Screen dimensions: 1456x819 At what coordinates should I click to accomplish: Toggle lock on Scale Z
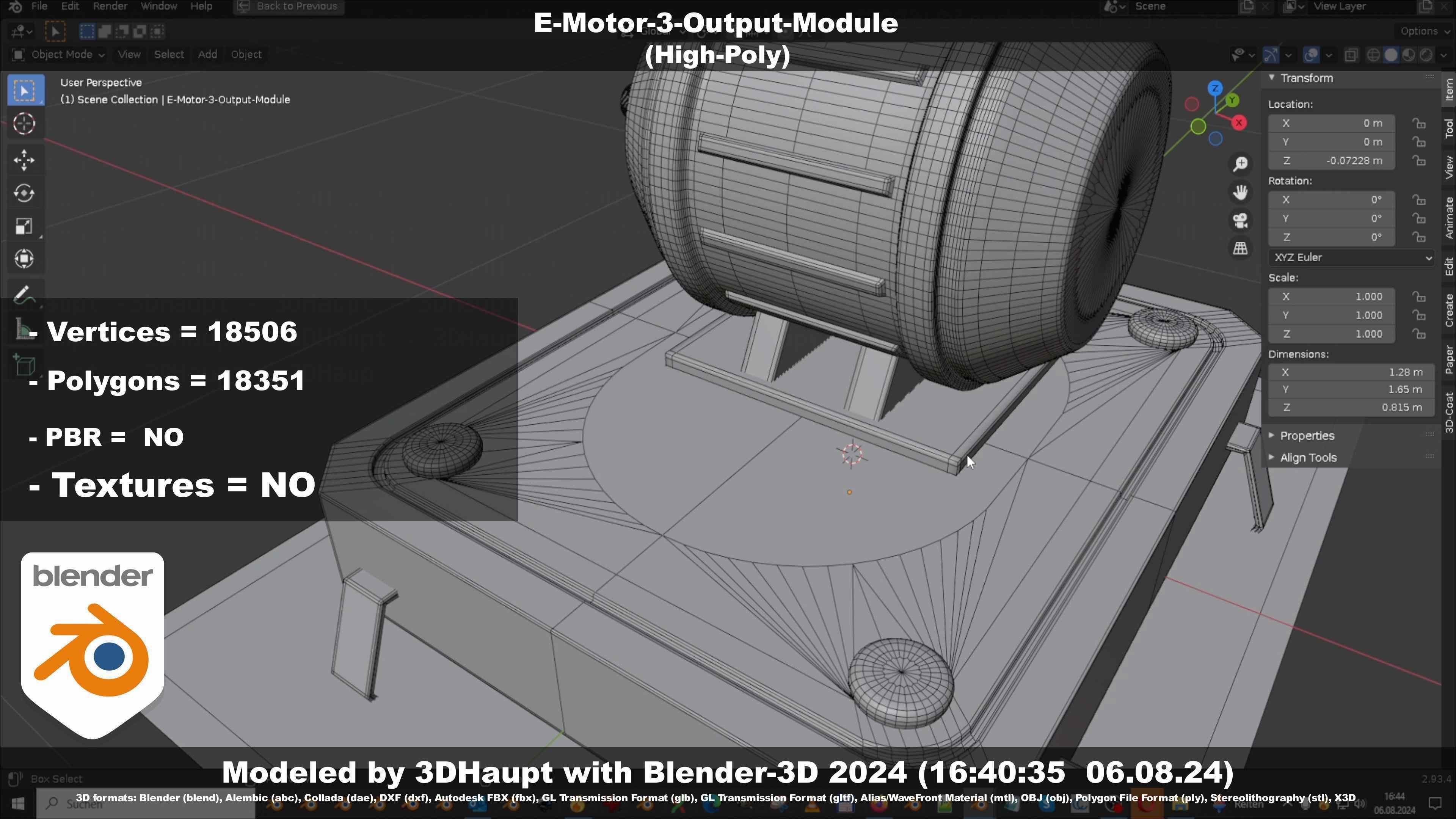(1419, 334)
